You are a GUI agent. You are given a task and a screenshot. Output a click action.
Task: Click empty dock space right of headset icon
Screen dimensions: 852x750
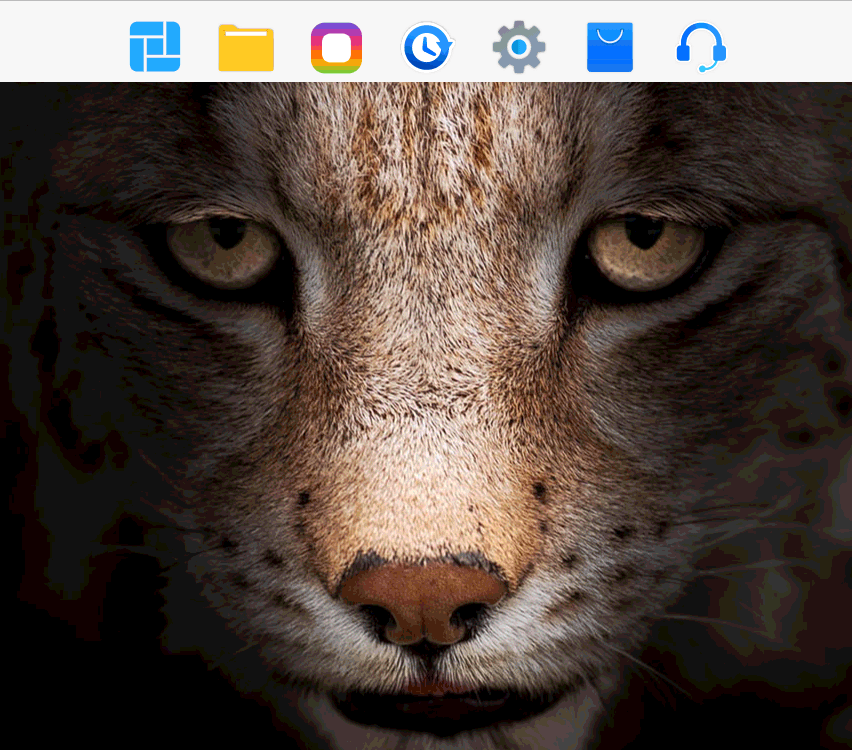tap(790, 45)
